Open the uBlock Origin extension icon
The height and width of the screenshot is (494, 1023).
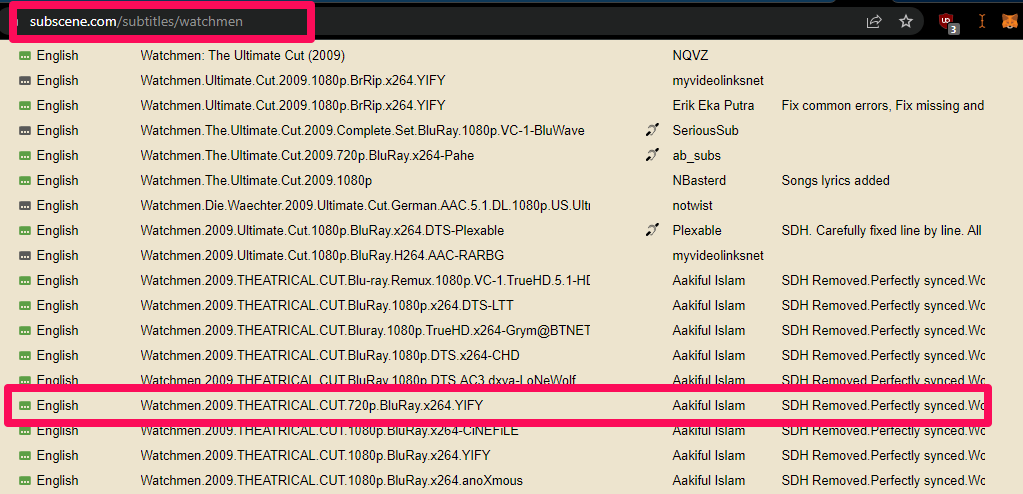(948, 23)
